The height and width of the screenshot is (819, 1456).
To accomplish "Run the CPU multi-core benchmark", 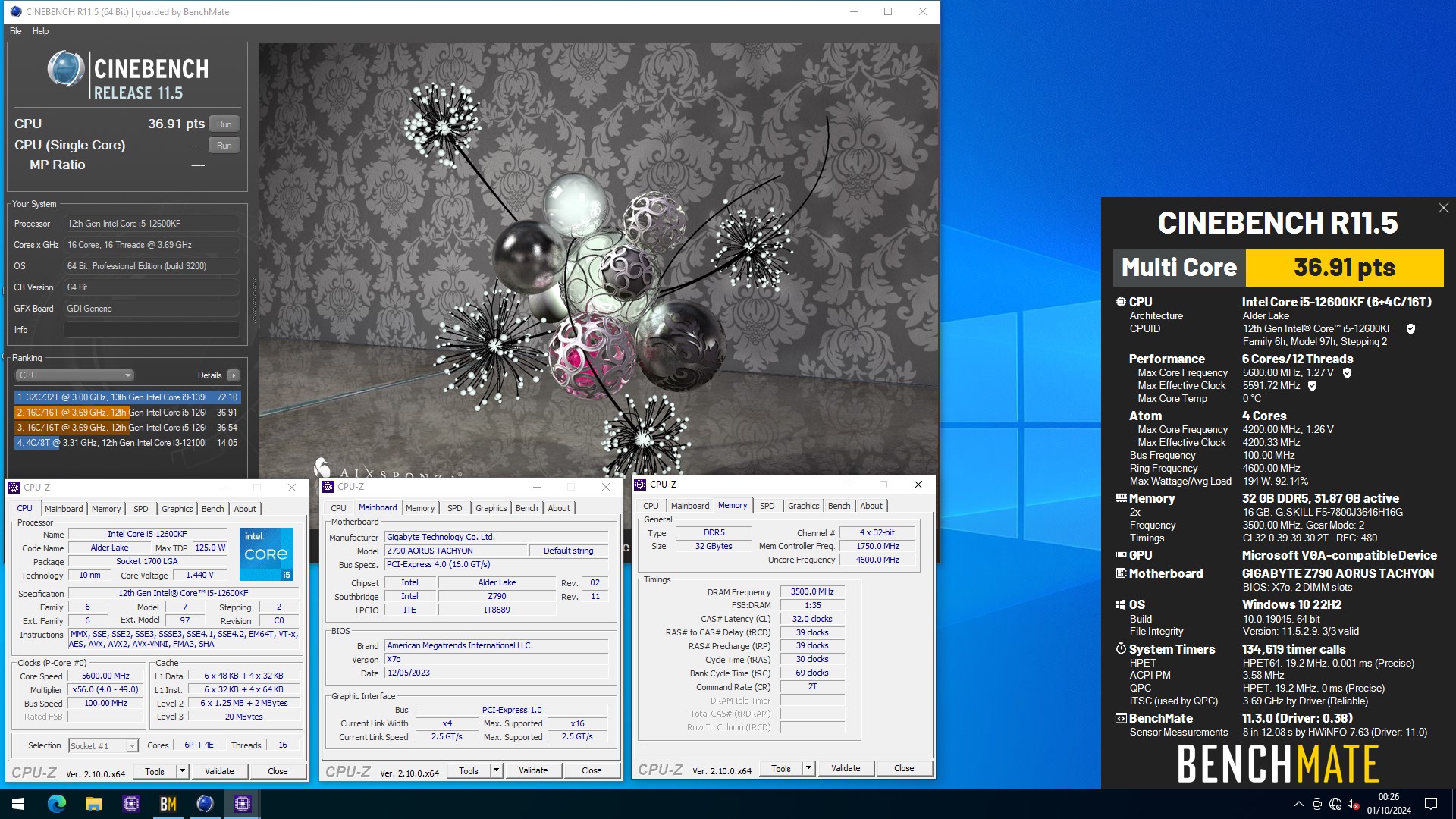I will [x=224, y=124].
